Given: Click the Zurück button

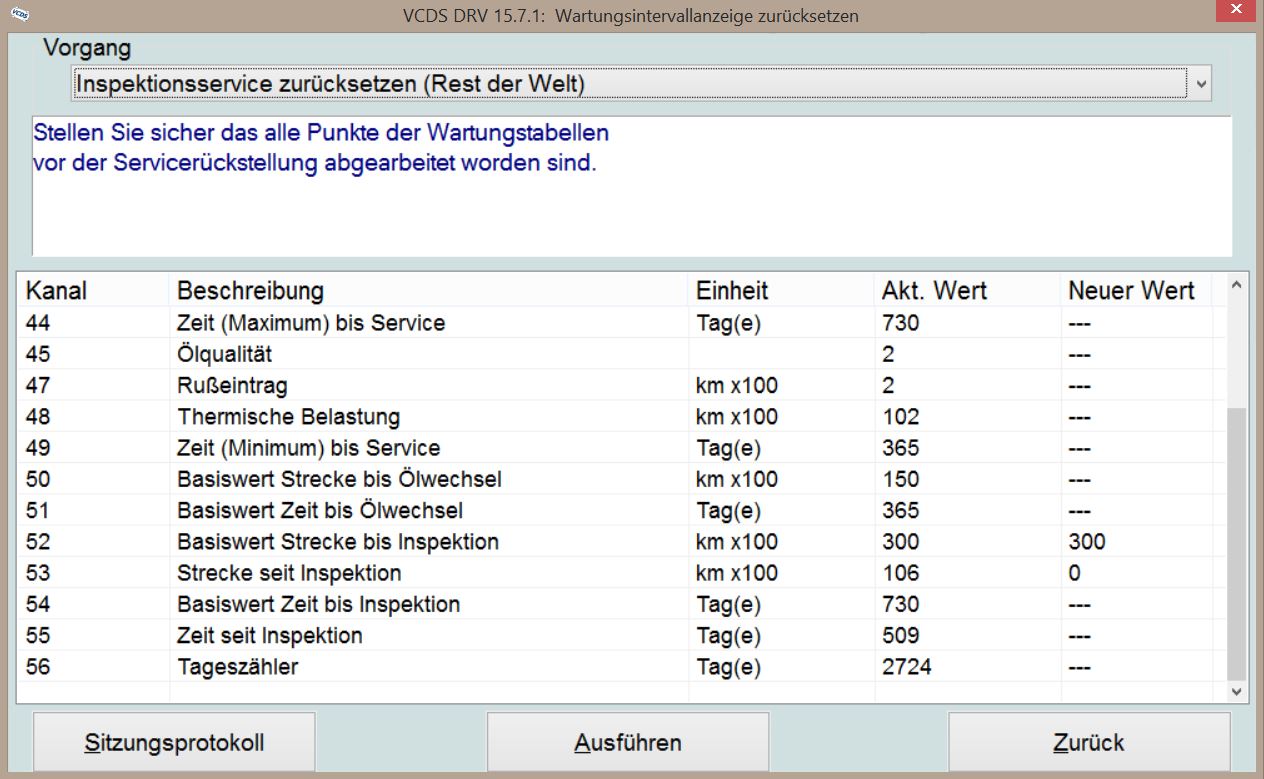Looking at the screenshot, I should pyautogui.click(x=1089, y=743).
